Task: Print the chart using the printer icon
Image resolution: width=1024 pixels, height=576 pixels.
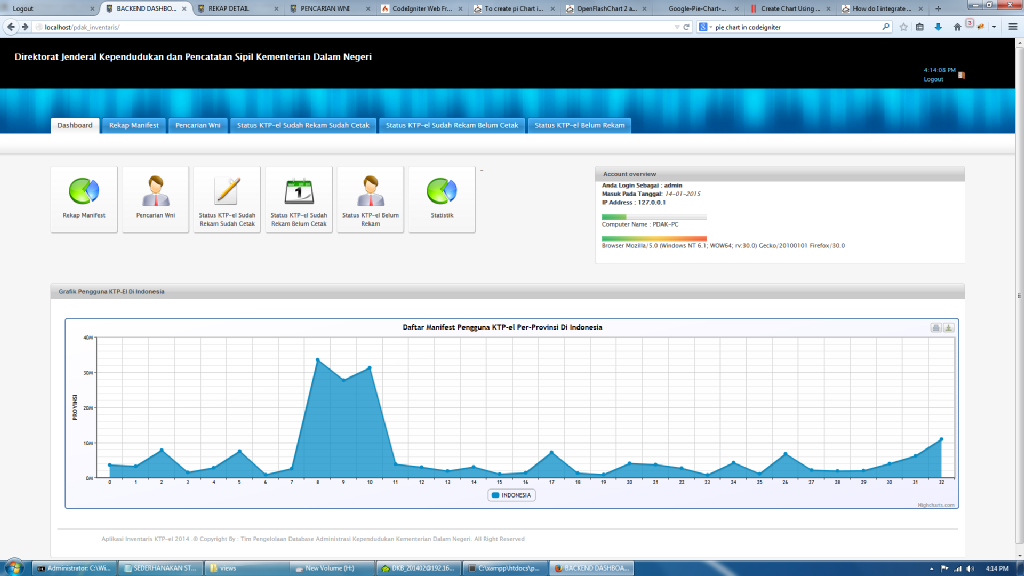Action: [x=936, y=328]
